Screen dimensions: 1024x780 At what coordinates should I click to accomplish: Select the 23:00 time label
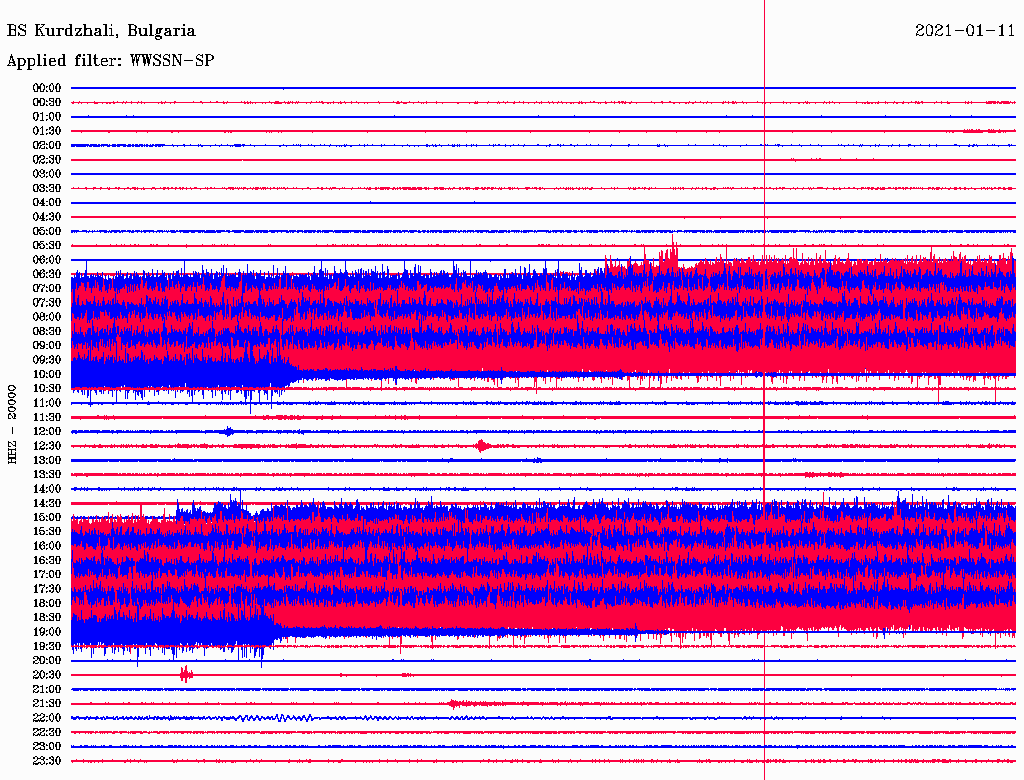[x=47, y=747]
